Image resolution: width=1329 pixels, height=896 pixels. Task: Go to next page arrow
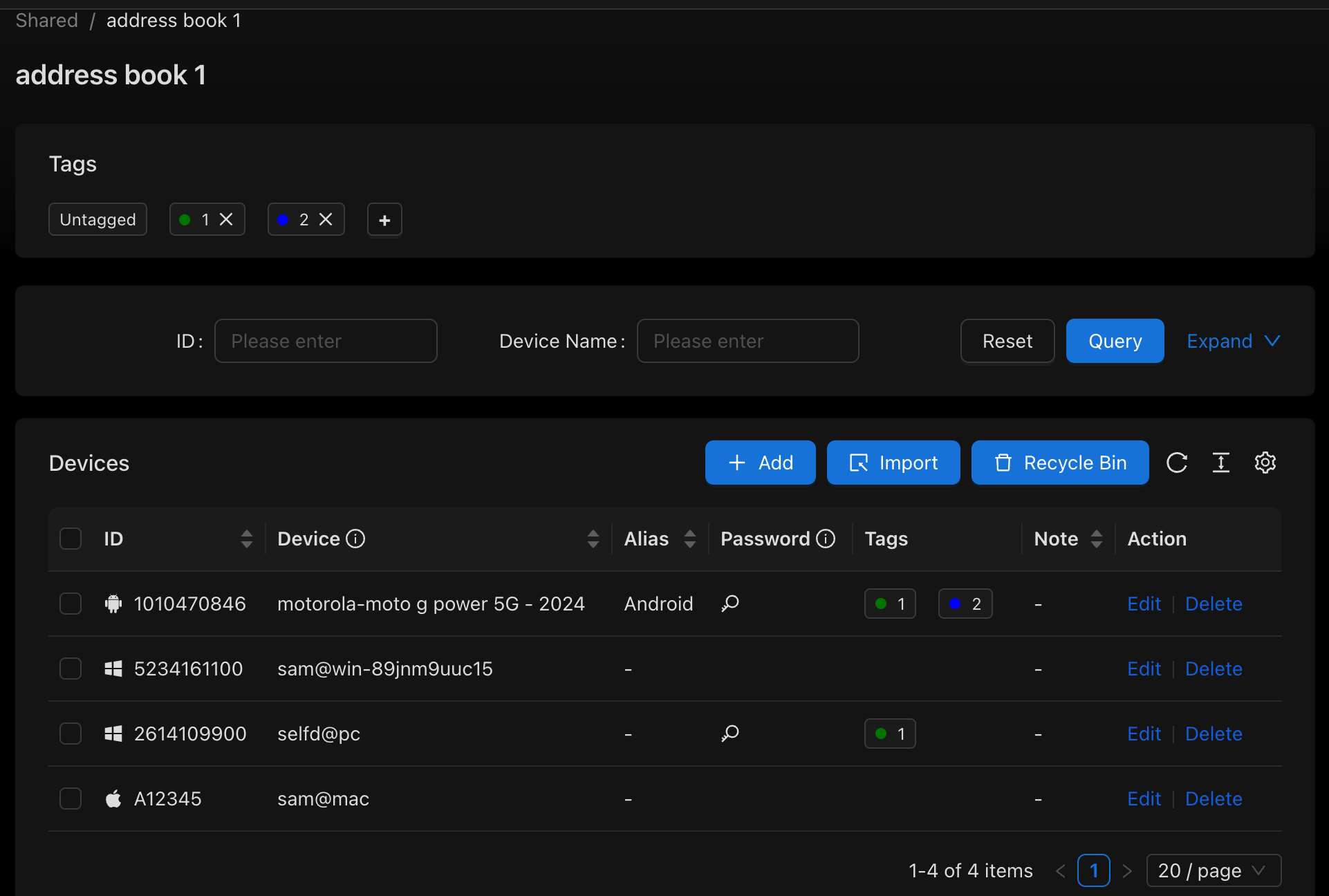pyautogui.click(x=1127, y=870)
